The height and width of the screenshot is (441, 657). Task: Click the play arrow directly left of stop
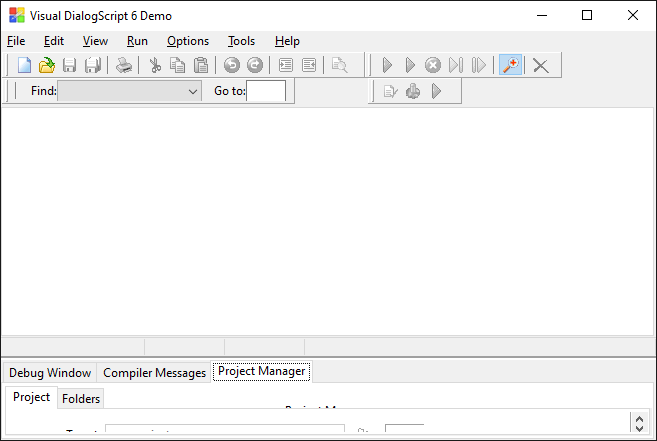[x=410, y=65]
